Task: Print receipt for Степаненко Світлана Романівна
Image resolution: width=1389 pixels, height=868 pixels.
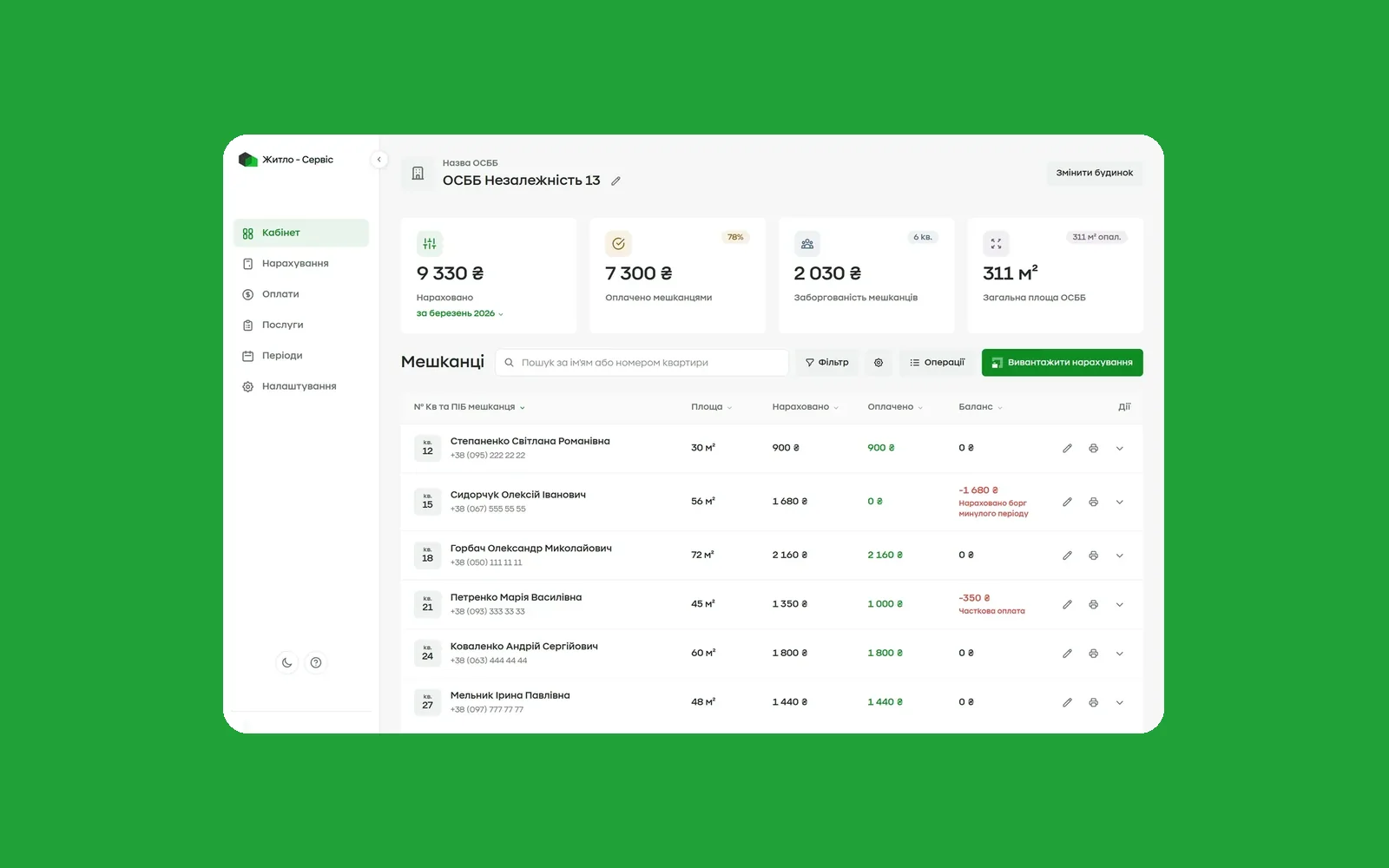Action: click(x=1093, y=449)
